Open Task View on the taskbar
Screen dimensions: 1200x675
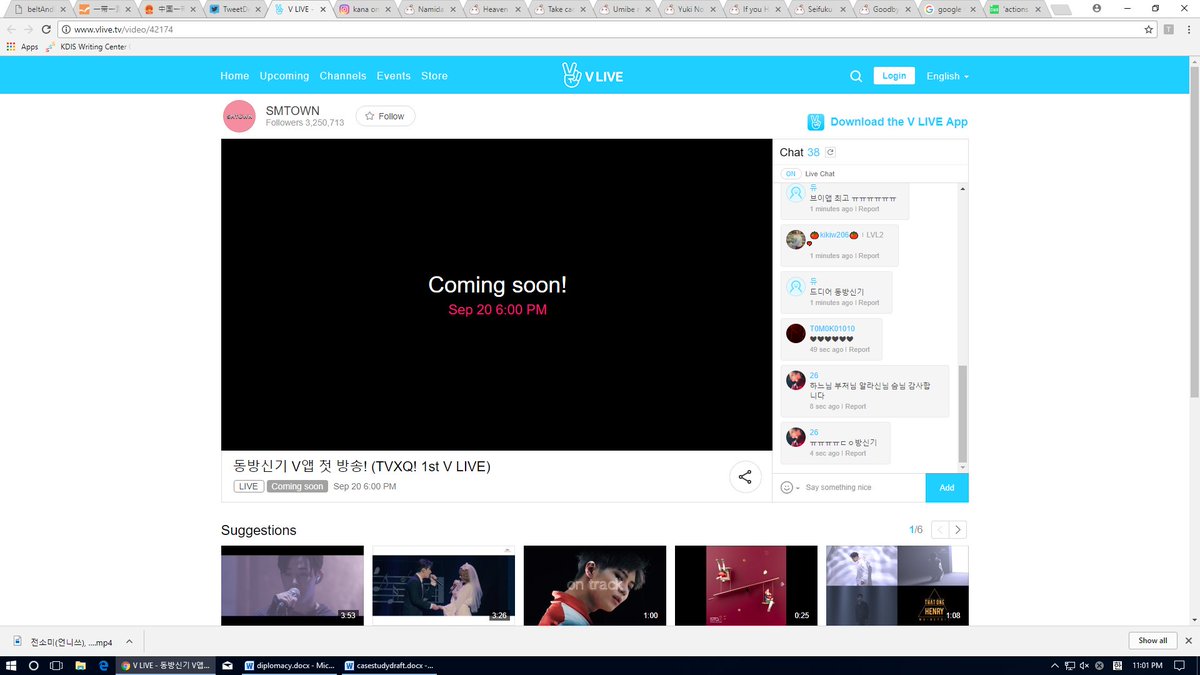point(55,666)
